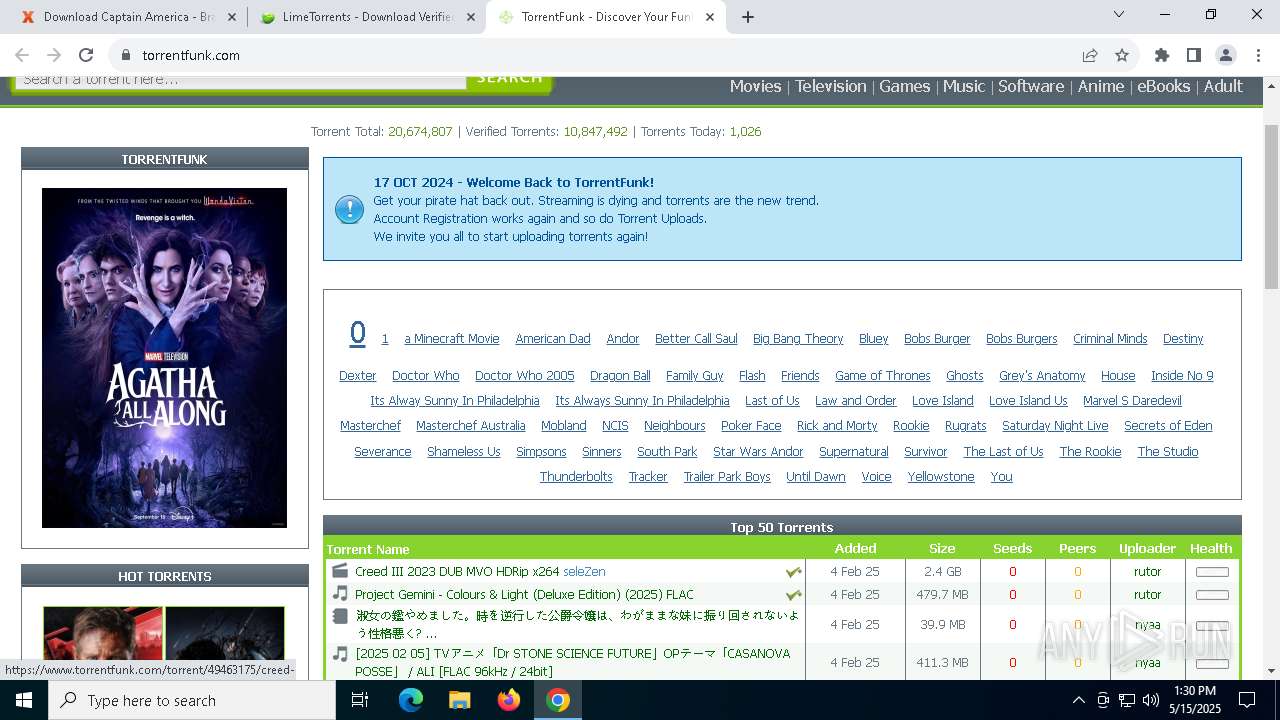Open the Better Call Saul tag link
Viewport: 1280px width, 720px height.
pyautogui.click(x=696, y=339)
